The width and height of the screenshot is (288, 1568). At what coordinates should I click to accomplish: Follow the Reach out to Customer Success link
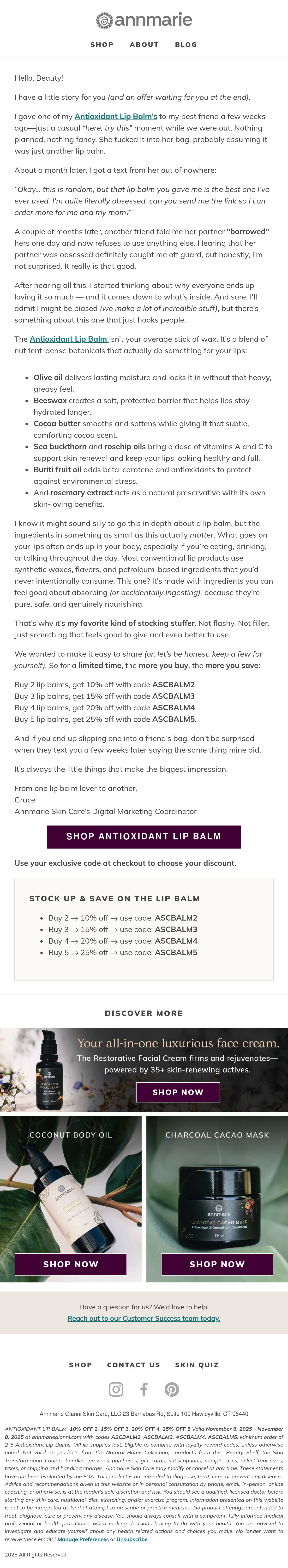[x=144, y=1318]
